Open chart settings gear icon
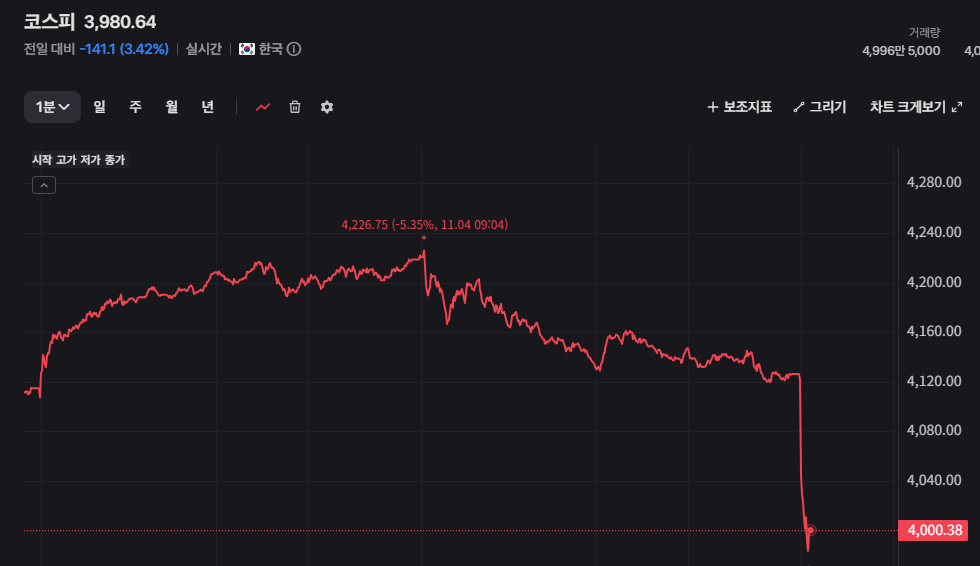Image resolution: width=980 pixels, height=566 pixels. point(327,107)
